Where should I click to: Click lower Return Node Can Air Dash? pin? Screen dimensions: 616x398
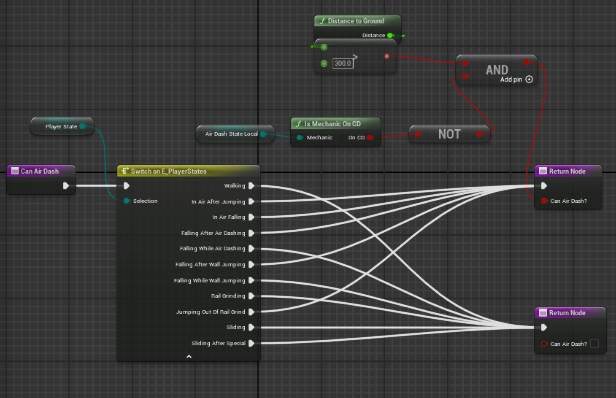click(544, 344)
